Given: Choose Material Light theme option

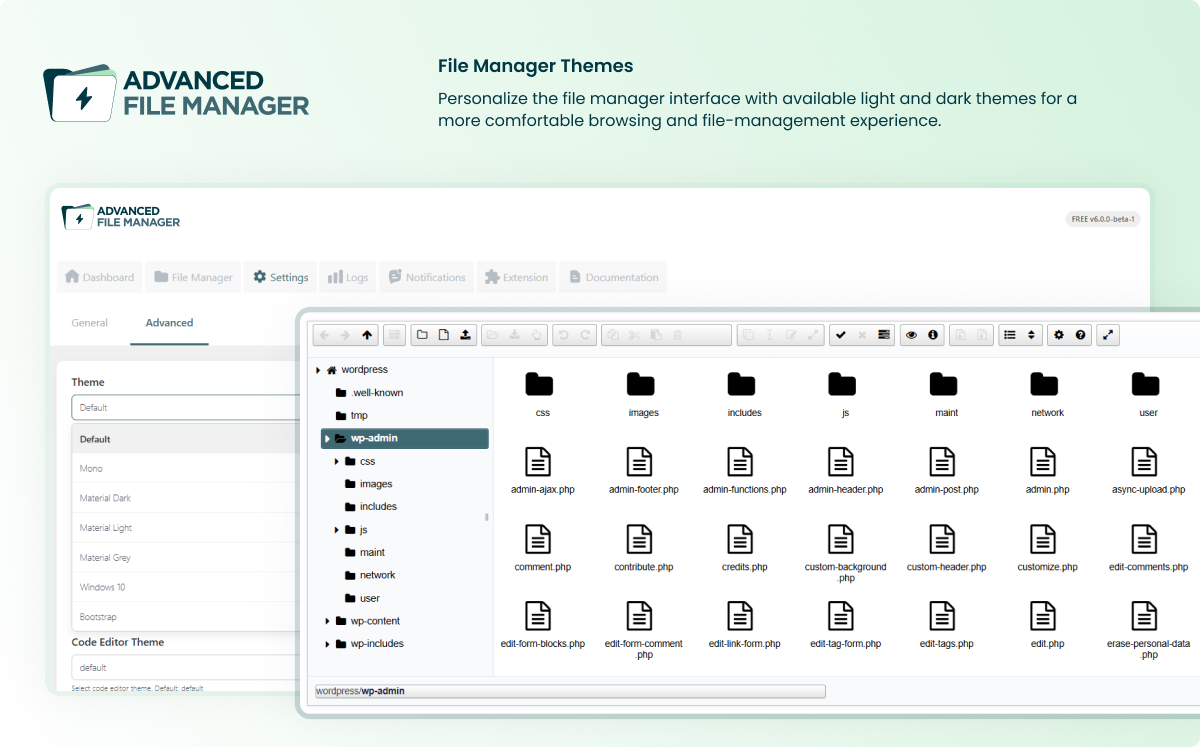Looking at the screenshot, I should 185,528.
